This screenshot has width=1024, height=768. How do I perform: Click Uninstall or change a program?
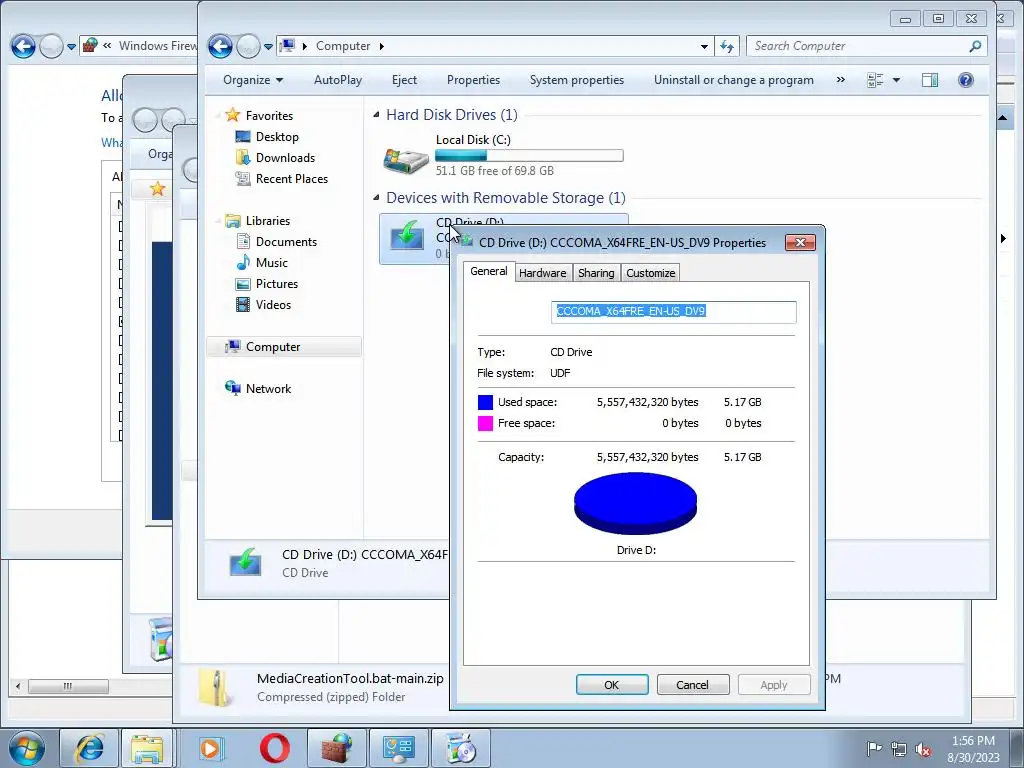pyautogui.click(x=733, y=80)
